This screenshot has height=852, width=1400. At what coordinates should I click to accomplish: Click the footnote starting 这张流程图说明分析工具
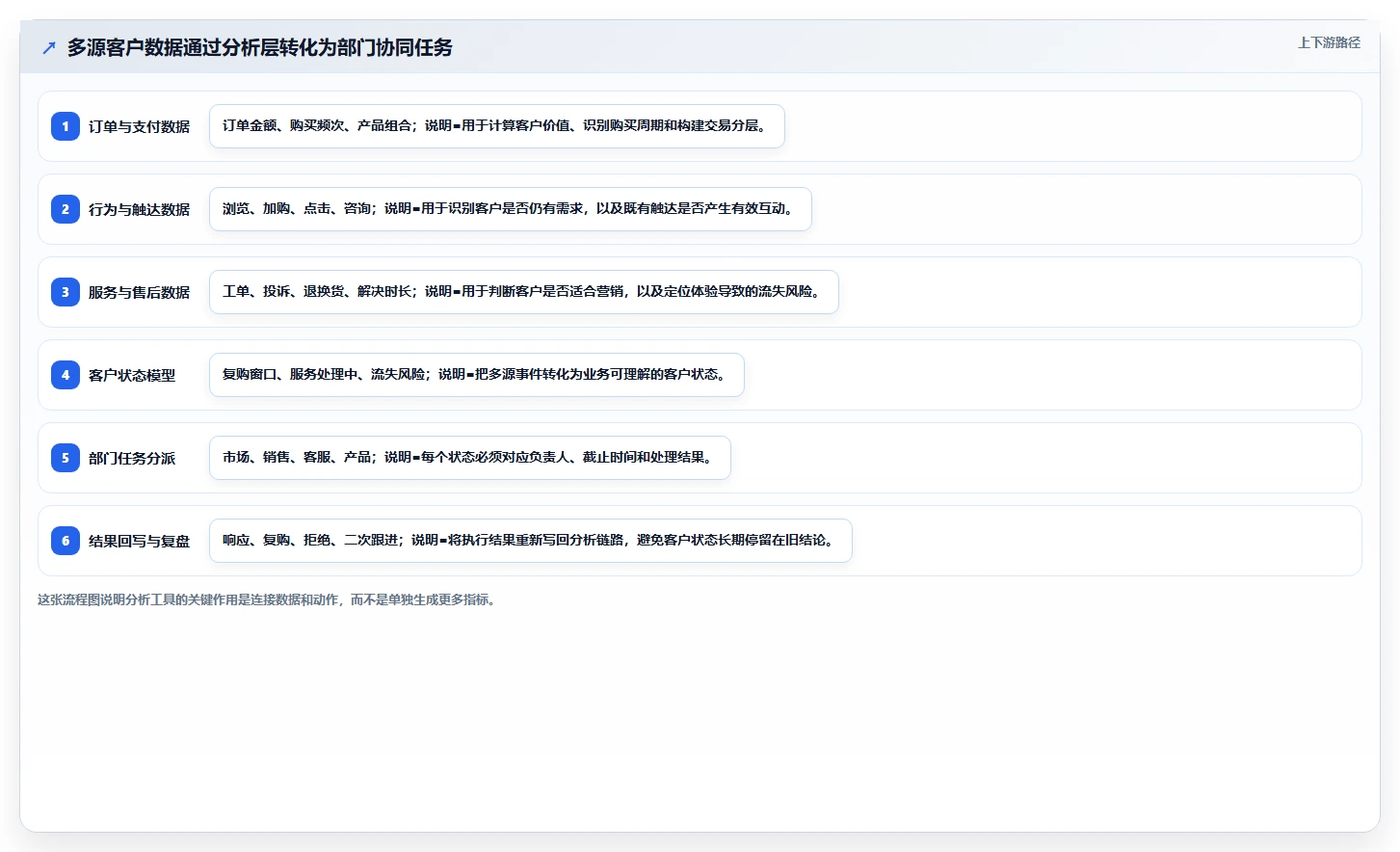tap(269, 599)
